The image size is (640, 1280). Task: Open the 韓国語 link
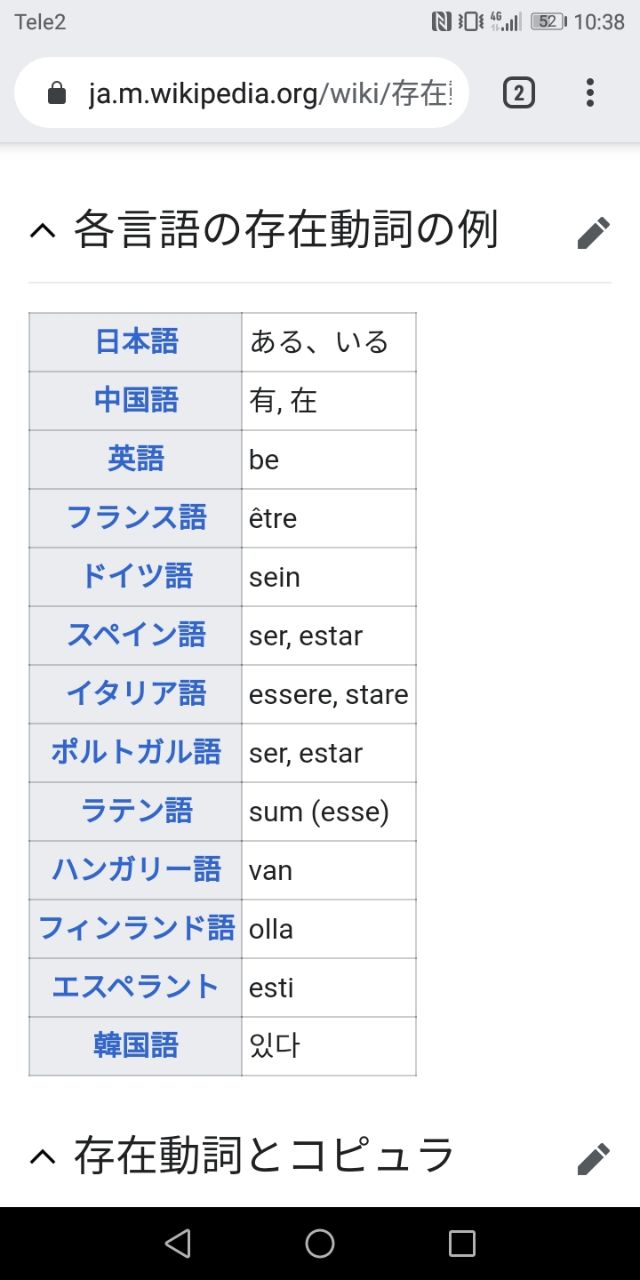pyautogui.click(x=136, y=1046)
